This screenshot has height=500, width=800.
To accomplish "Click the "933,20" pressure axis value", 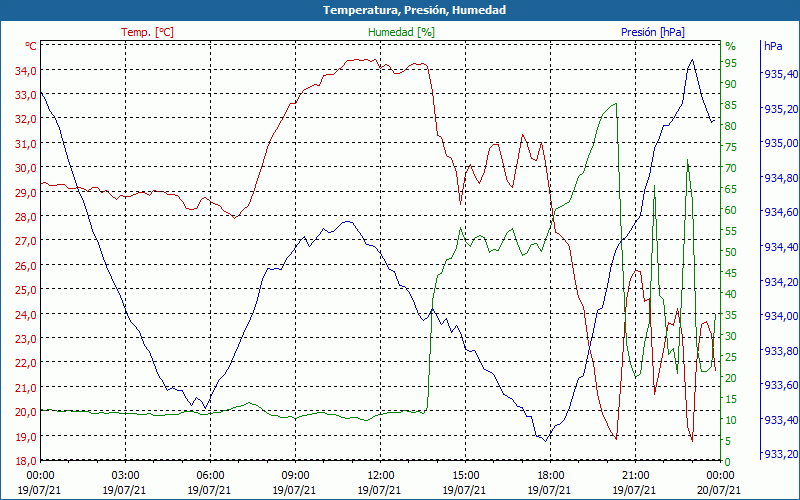I will pyautogui.click(x=781, y=455).
